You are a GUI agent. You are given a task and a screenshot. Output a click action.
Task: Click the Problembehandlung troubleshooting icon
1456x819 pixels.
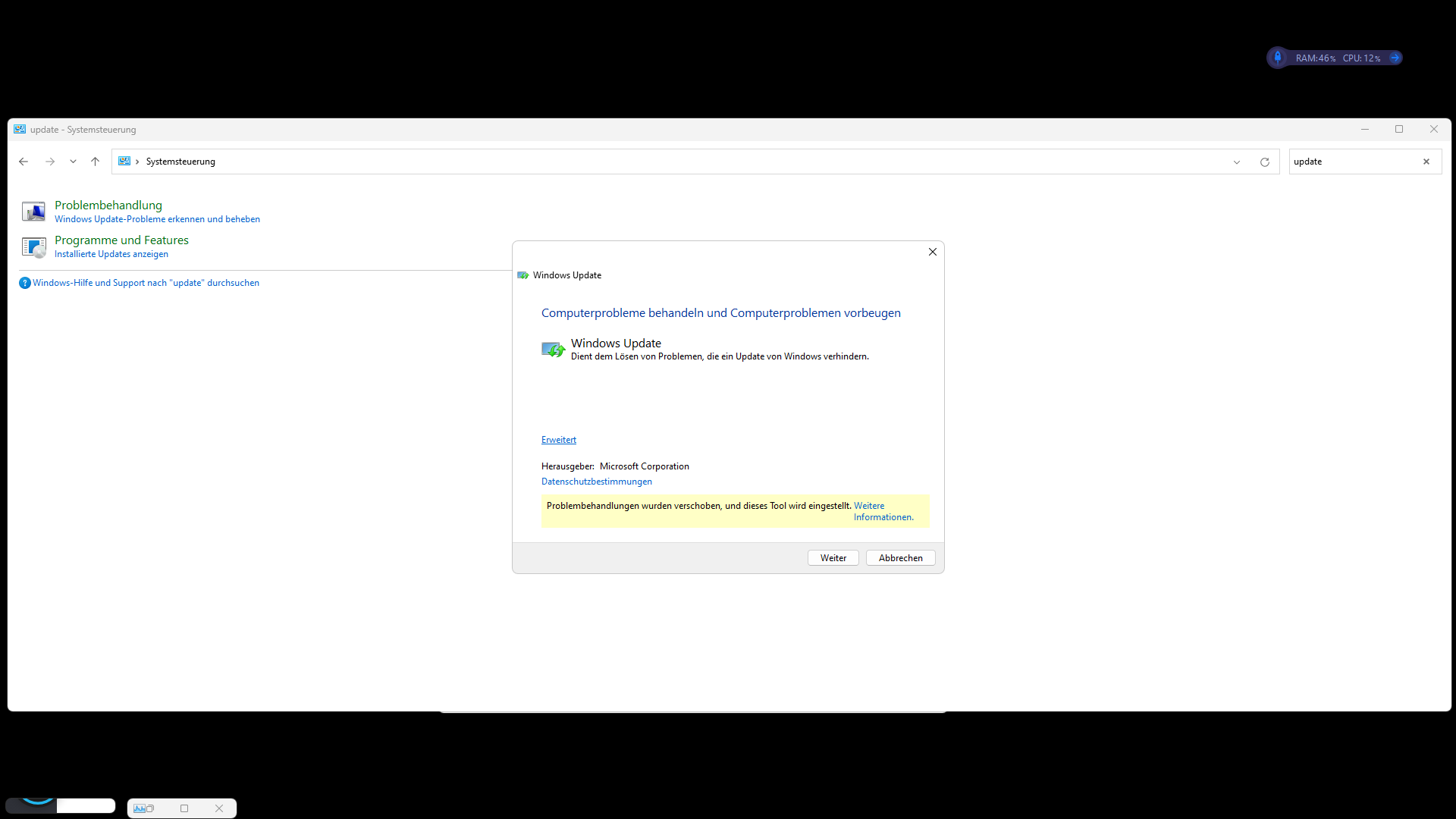(33, 212)
